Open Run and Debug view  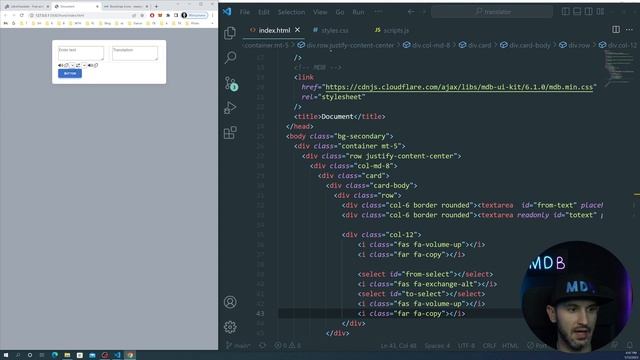[x=230, y=108]
